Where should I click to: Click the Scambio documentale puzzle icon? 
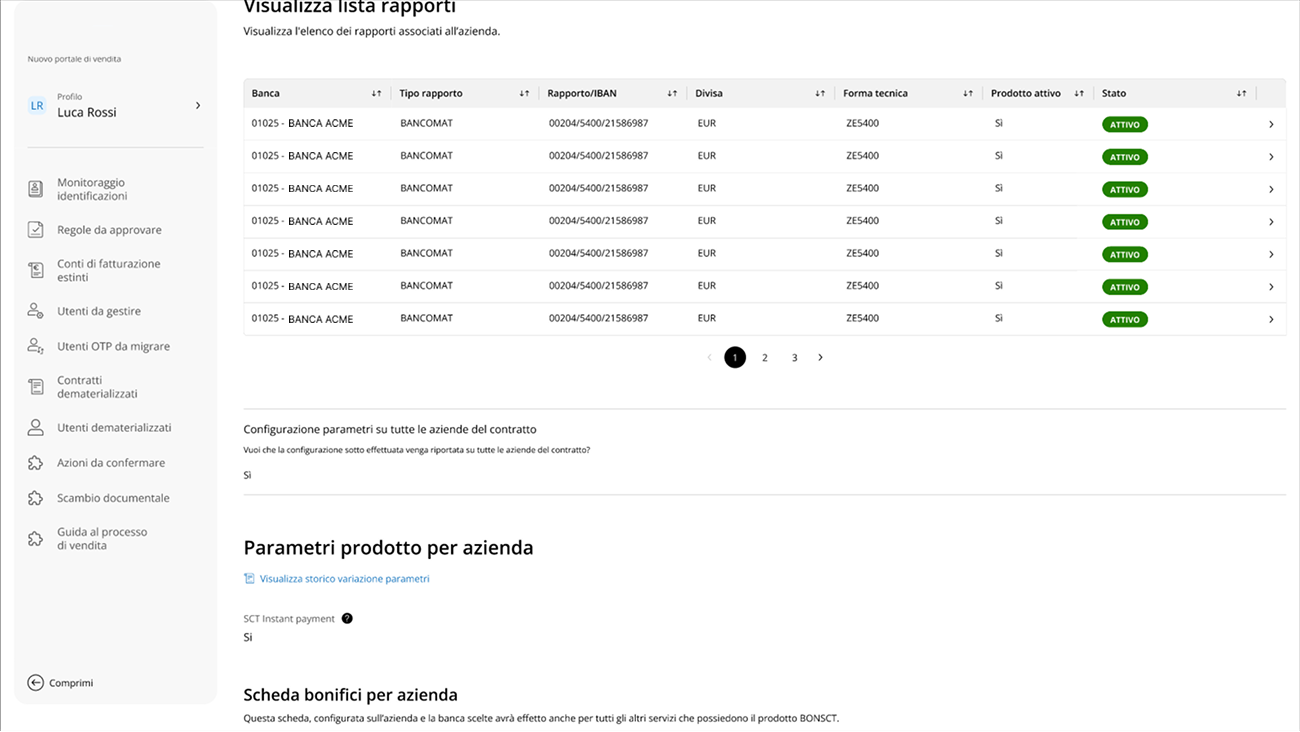click(x=35, y=498)
